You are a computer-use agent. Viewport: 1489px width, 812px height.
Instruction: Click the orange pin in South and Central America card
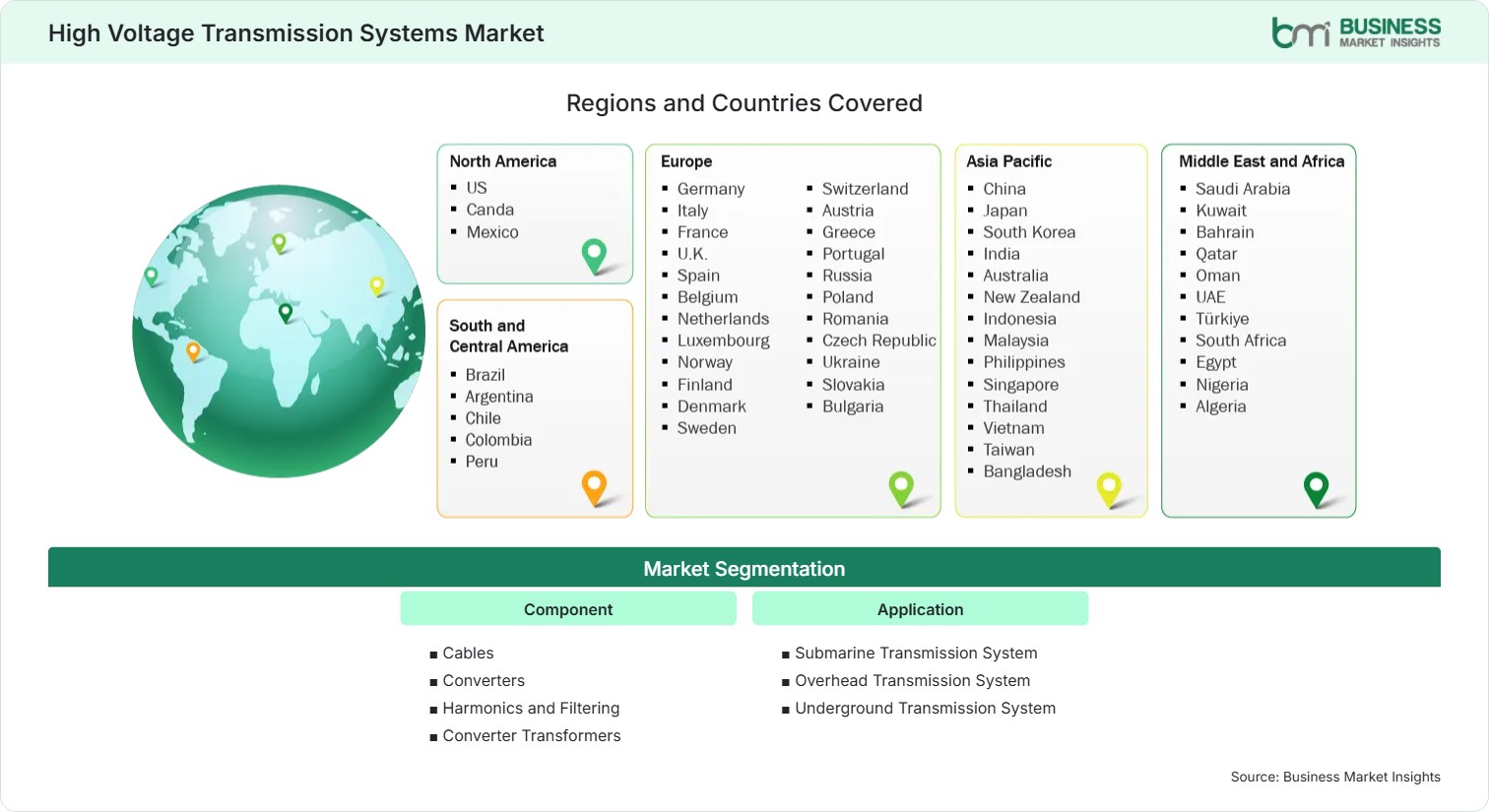coord(594,488)
